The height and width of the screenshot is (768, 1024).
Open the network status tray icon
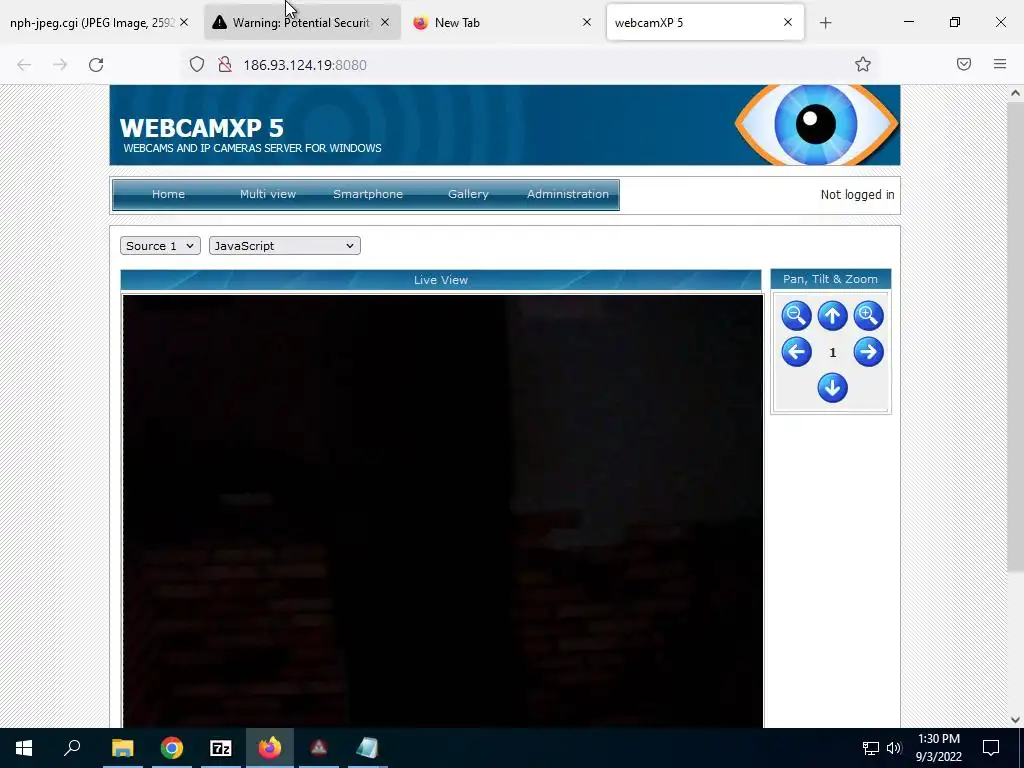(871, 748)
